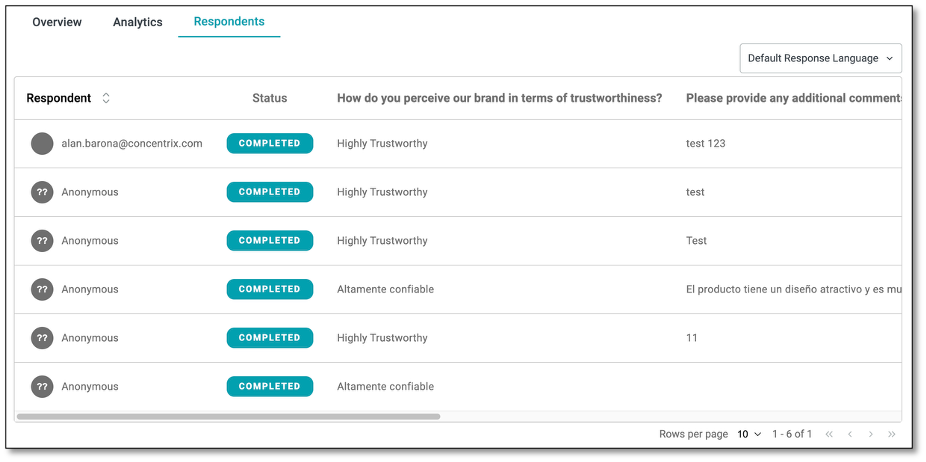Click the last Anonymous respondent avatar
The image size is (926, 462).
[x=42, y=387]
